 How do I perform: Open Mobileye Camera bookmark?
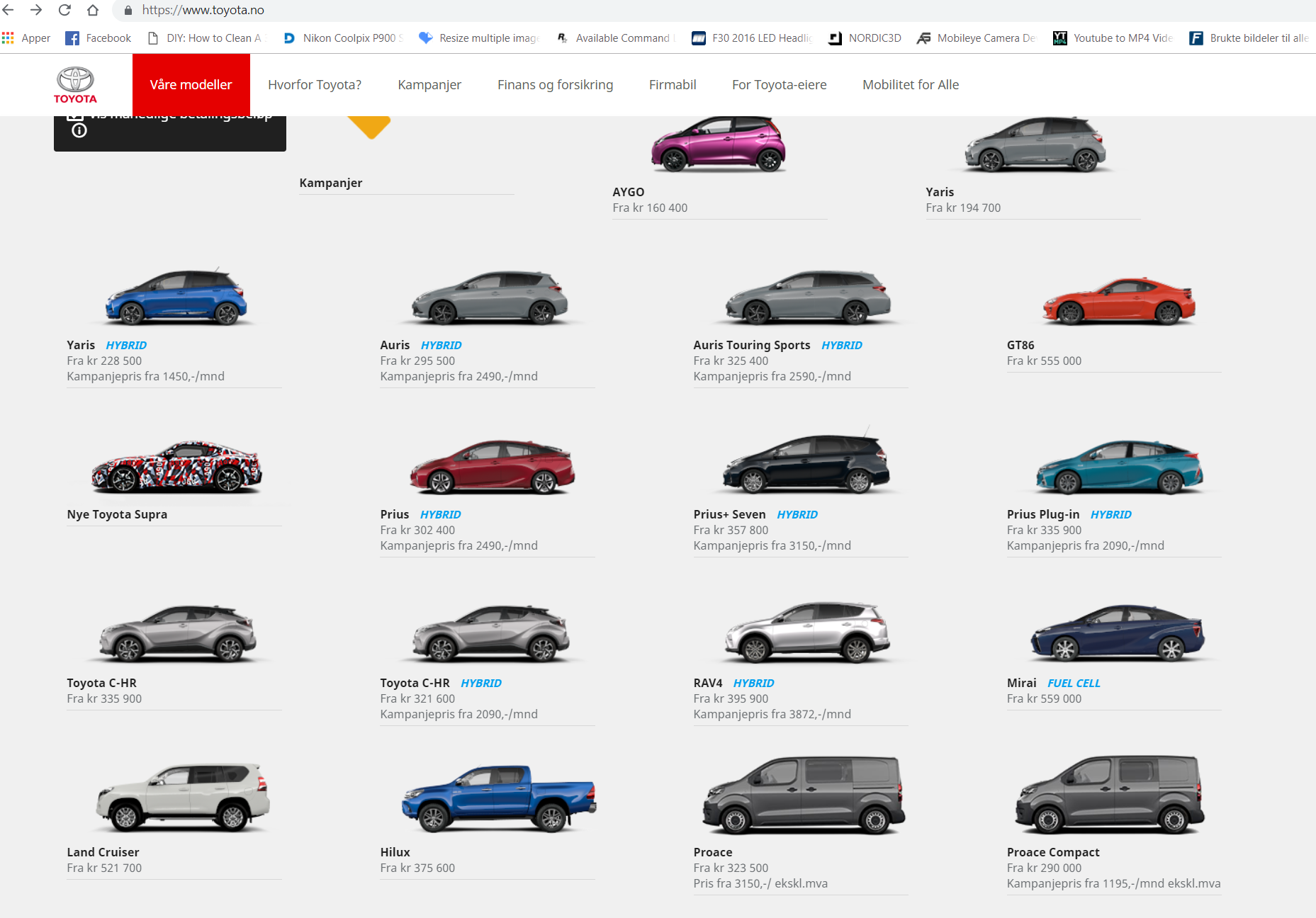tap(977, 38)
